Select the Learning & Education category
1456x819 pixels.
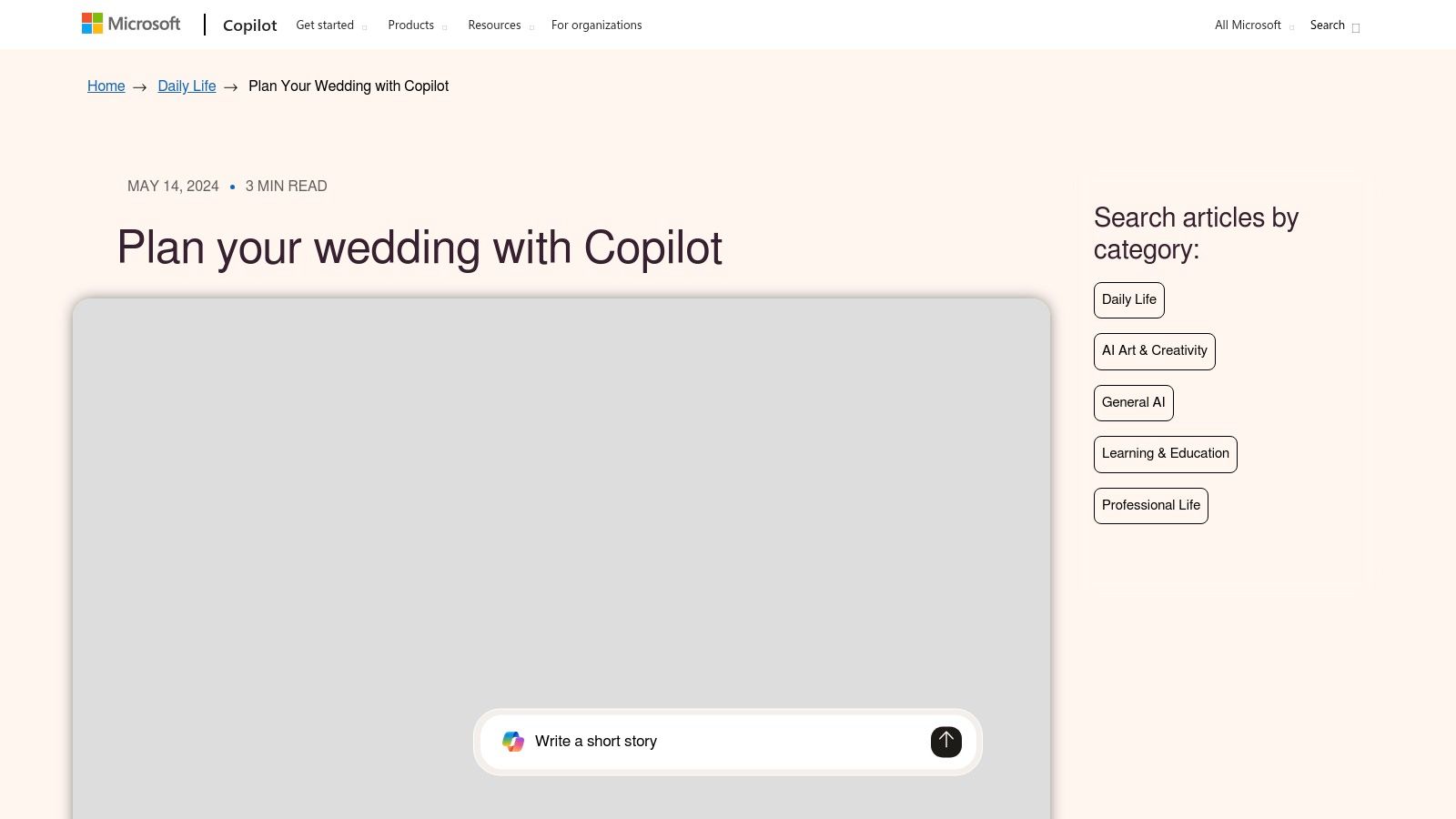(x=1165, y=454)
